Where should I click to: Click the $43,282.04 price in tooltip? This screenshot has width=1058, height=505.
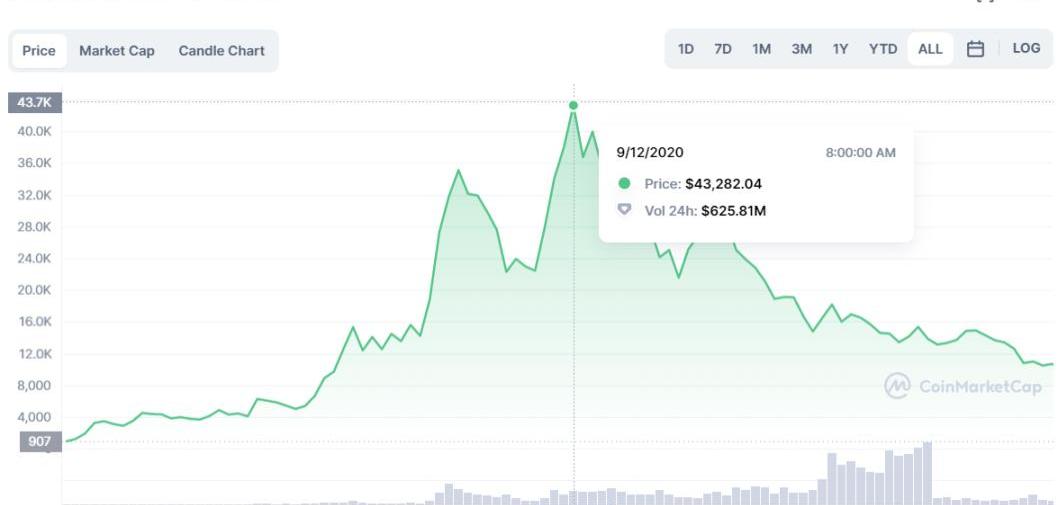coord(723,184)
